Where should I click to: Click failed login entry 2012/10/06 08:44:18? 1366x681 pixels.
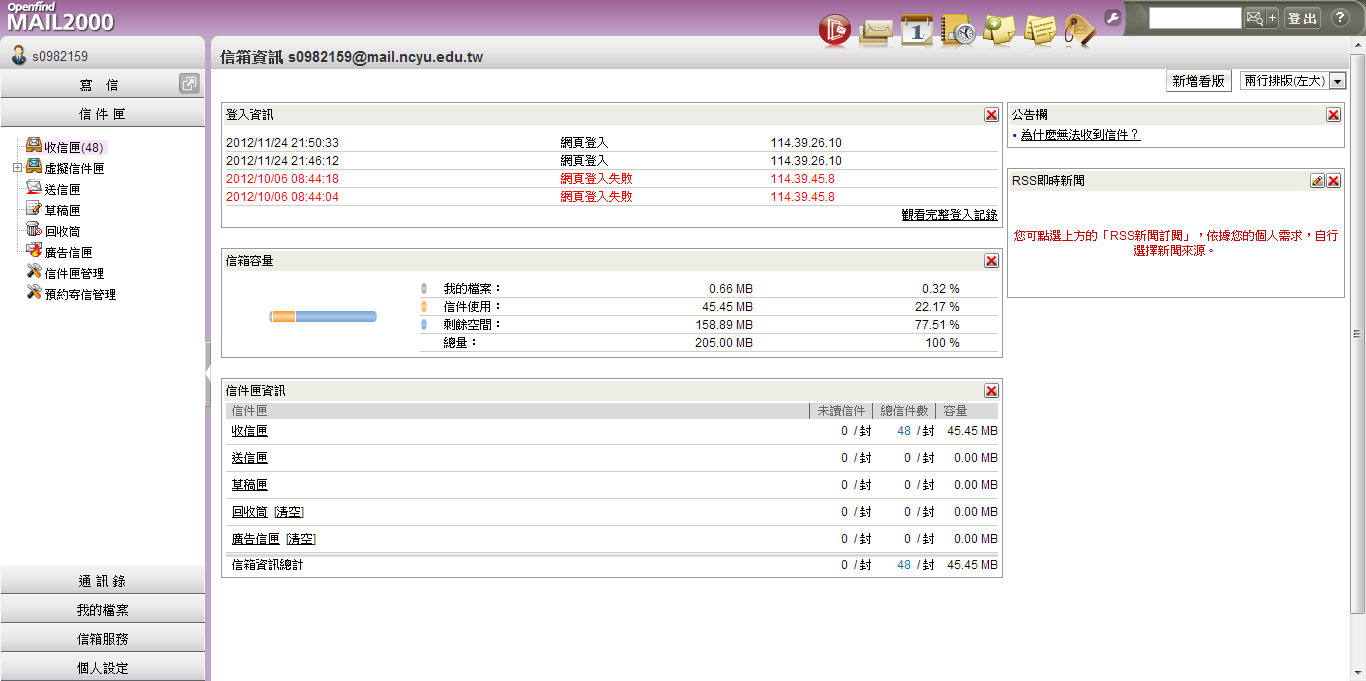pos(282,179)
